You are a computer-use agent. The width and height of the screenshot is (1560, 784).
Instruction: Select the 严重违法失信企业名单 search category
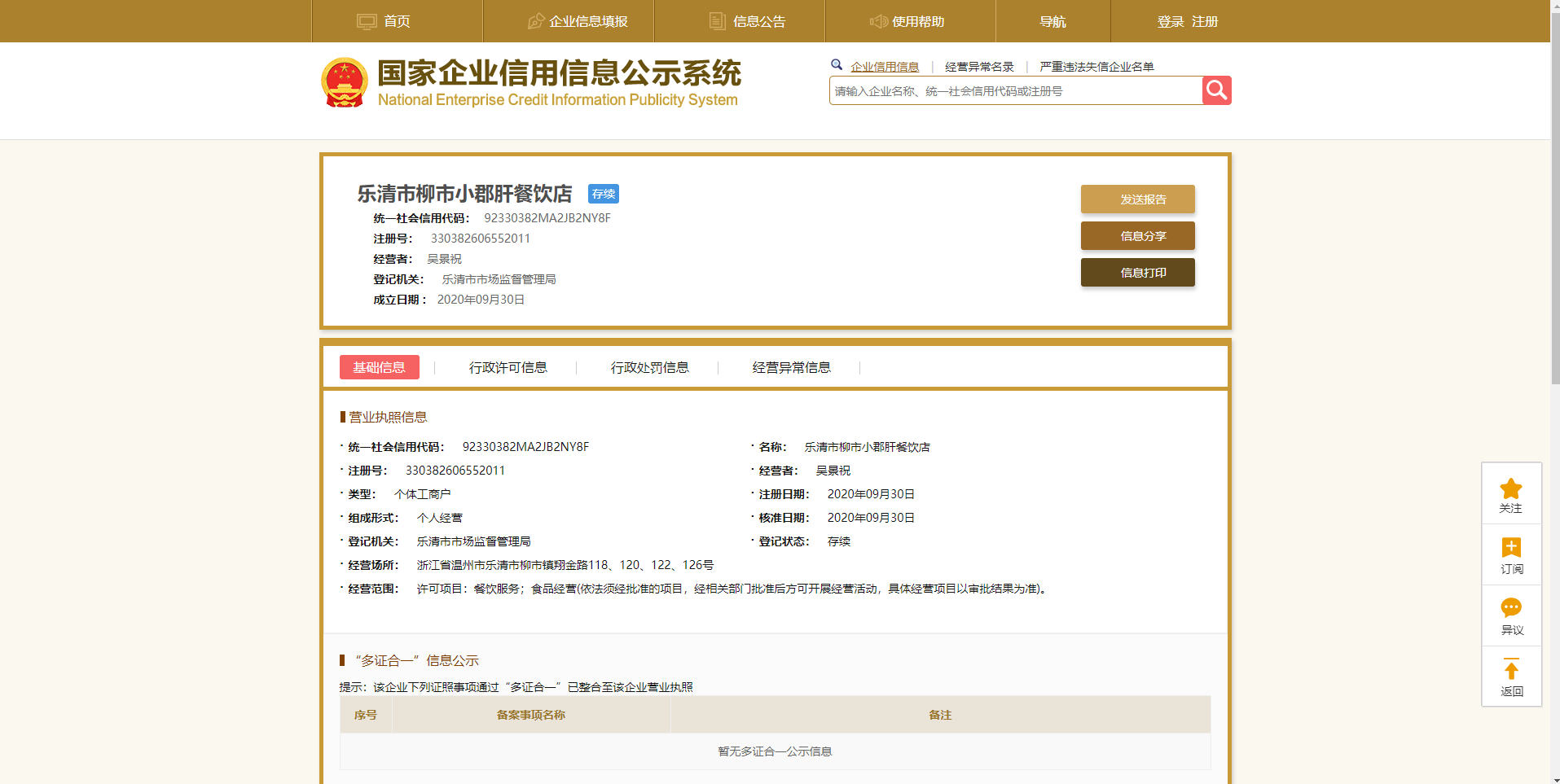(1096, 67)
